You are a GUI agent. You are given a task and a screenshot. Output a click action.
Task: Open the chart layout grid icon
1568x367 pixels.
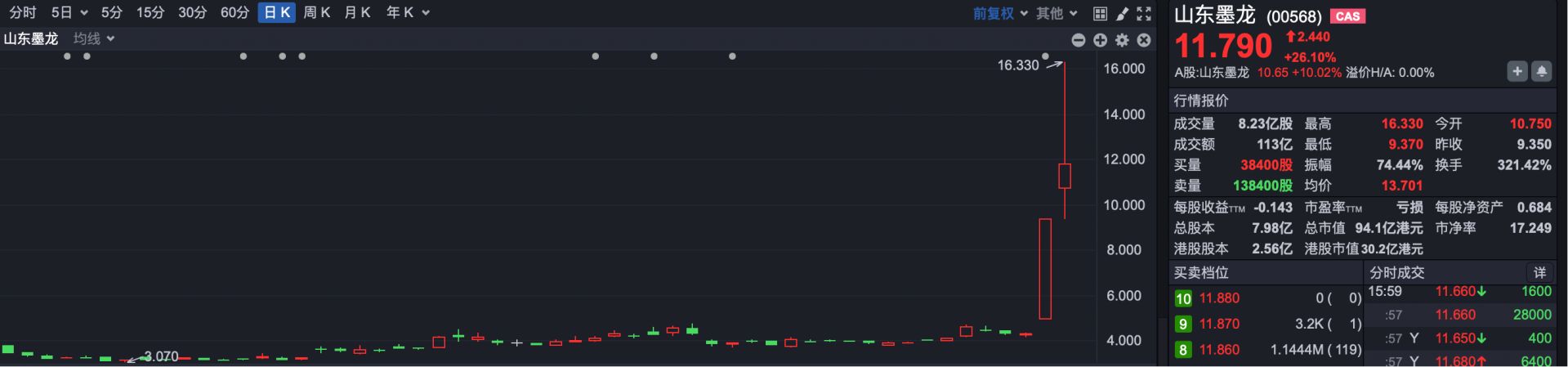point(1100,13)
